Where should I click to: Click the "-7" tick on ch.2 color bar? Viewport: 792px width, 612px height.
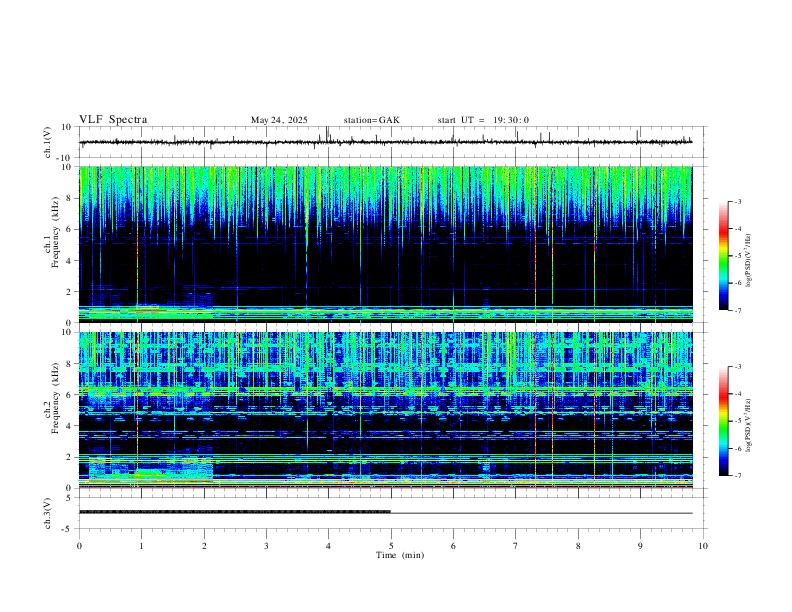[x=738, y=476]
